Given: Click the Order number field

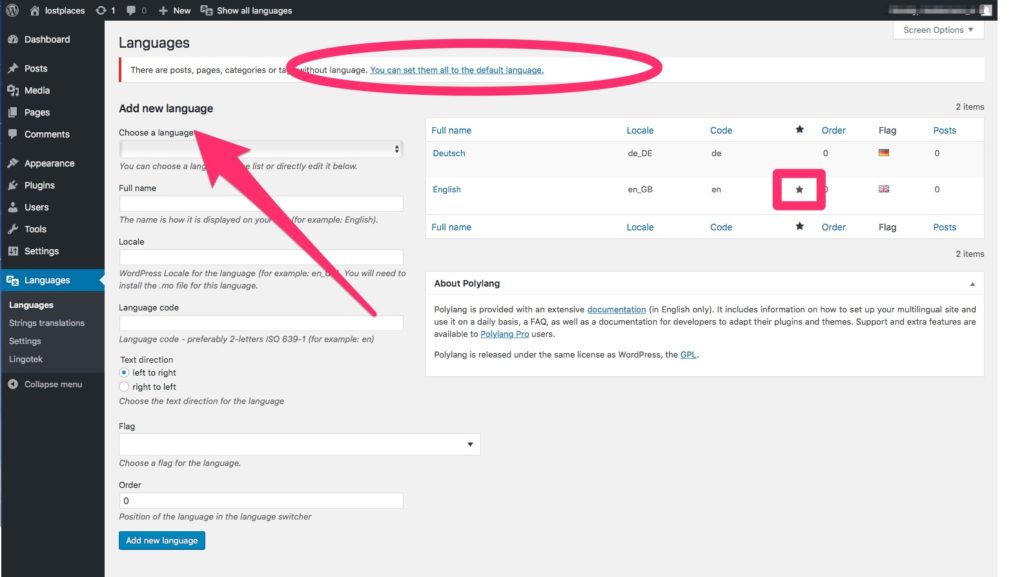Looking at the screenshot, I should pos(261,501).
